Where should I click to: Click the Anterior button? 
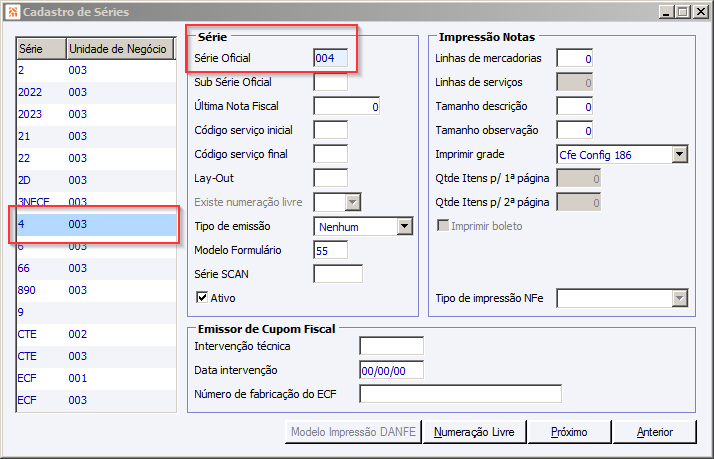tap(654, 432)
